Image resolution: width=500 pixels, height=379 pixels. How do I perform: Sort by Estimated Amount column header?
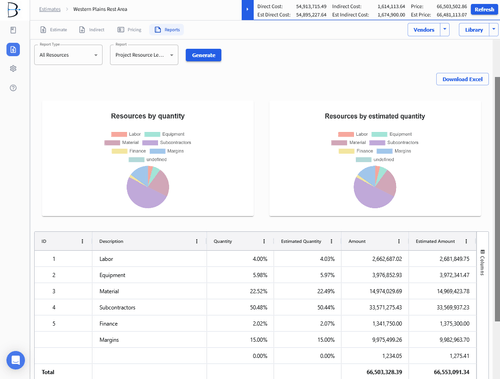[x=435, y=241]
